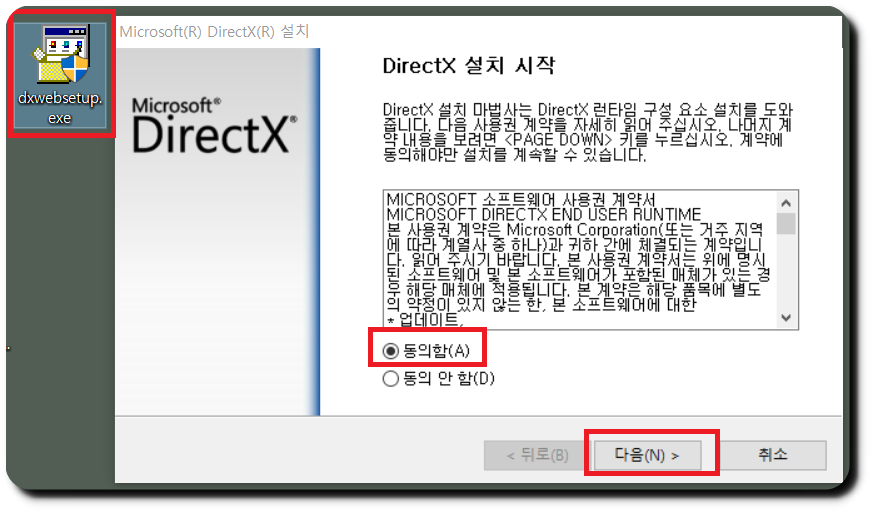
Task: Click the 'MICROSOFT DIRECTX END USER RUNTIME' line
Action: (544, 215)
